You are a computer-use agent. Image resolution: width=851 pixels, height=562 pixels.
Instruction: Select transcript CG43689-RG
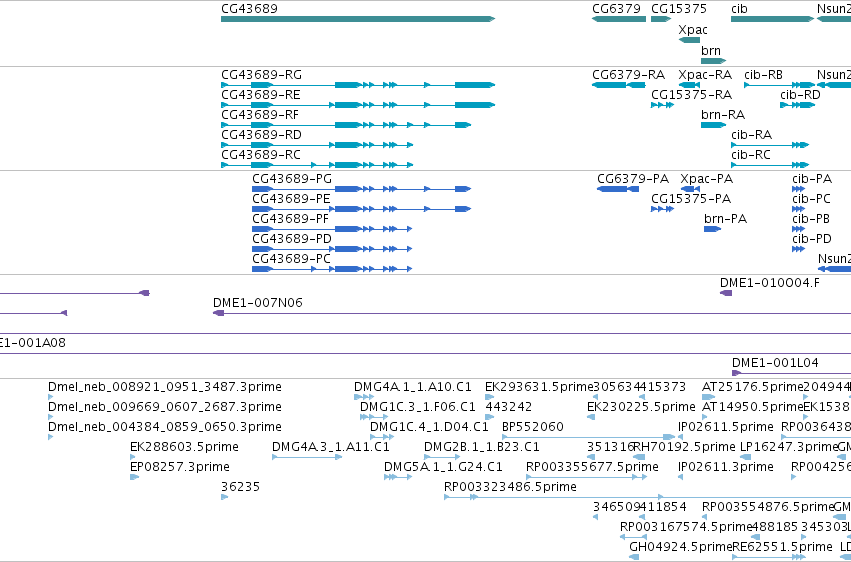262,75
